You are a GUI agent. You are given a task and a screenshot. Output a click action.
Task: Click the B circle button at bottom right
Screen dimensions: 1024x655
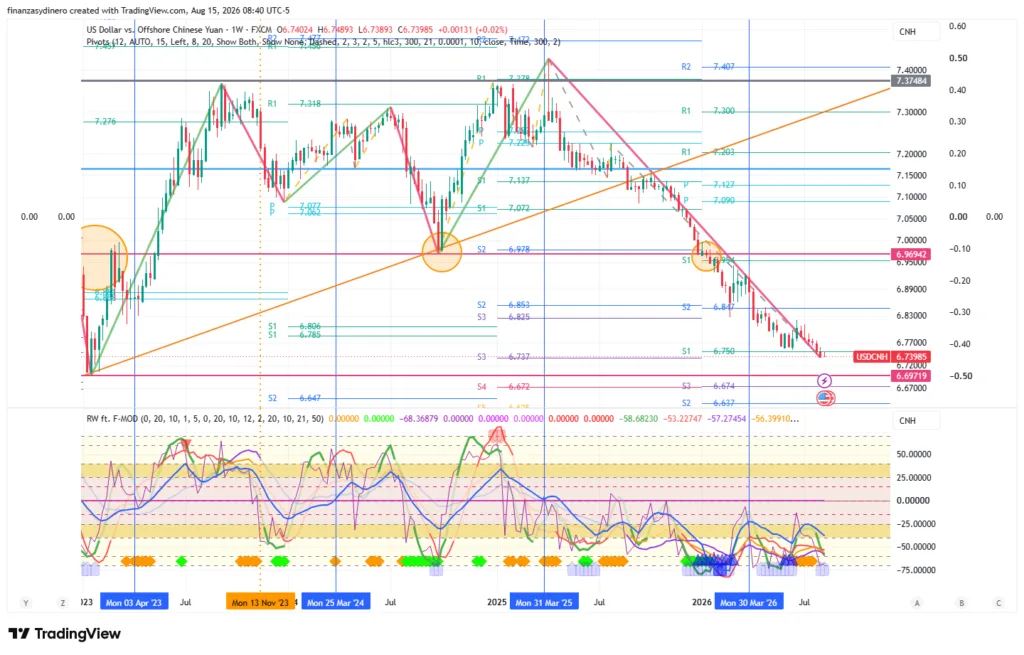(961, 603)
